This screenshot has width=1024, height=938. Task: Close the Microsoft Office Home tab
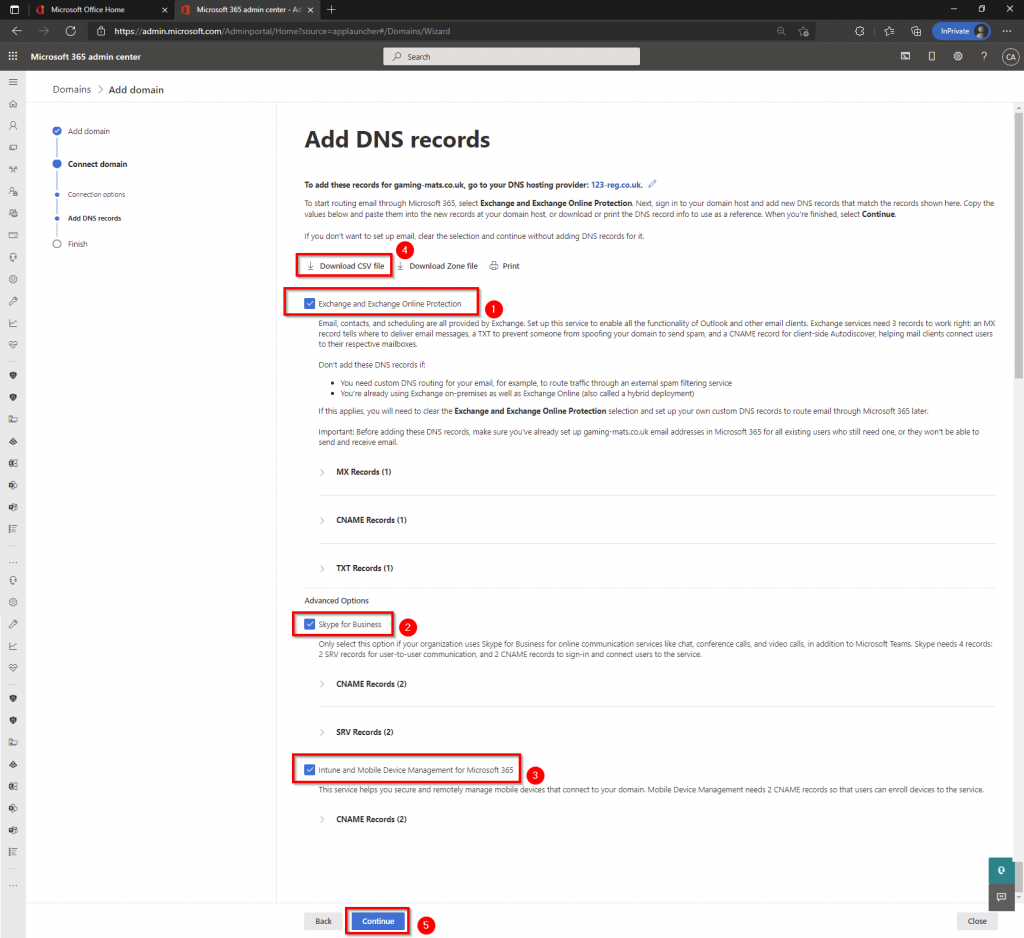(x=165, y=10)
